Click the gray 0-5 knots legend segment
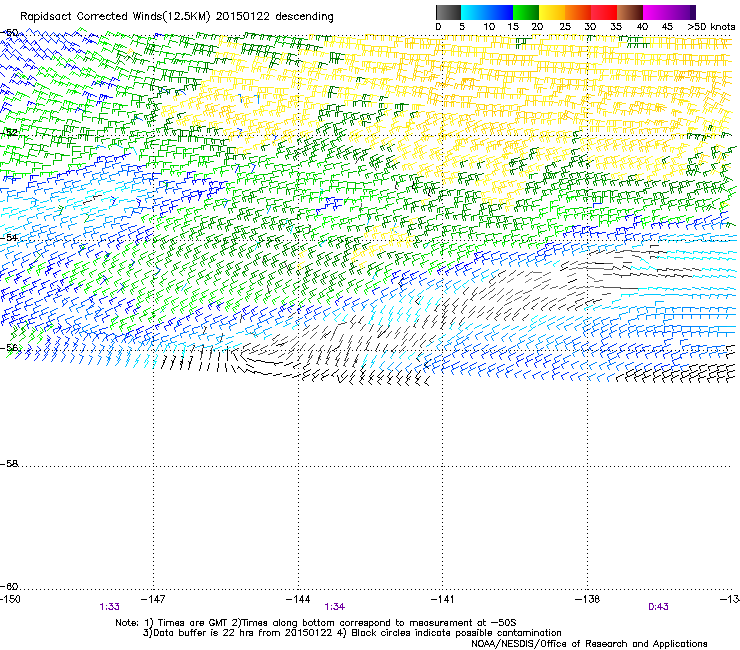 (x=448, y=12)
